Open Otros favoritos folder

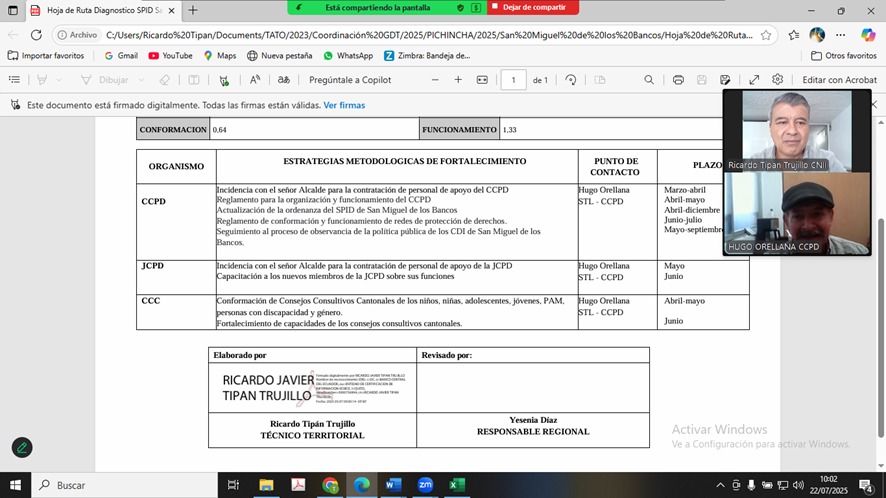[x=844, y=55]
